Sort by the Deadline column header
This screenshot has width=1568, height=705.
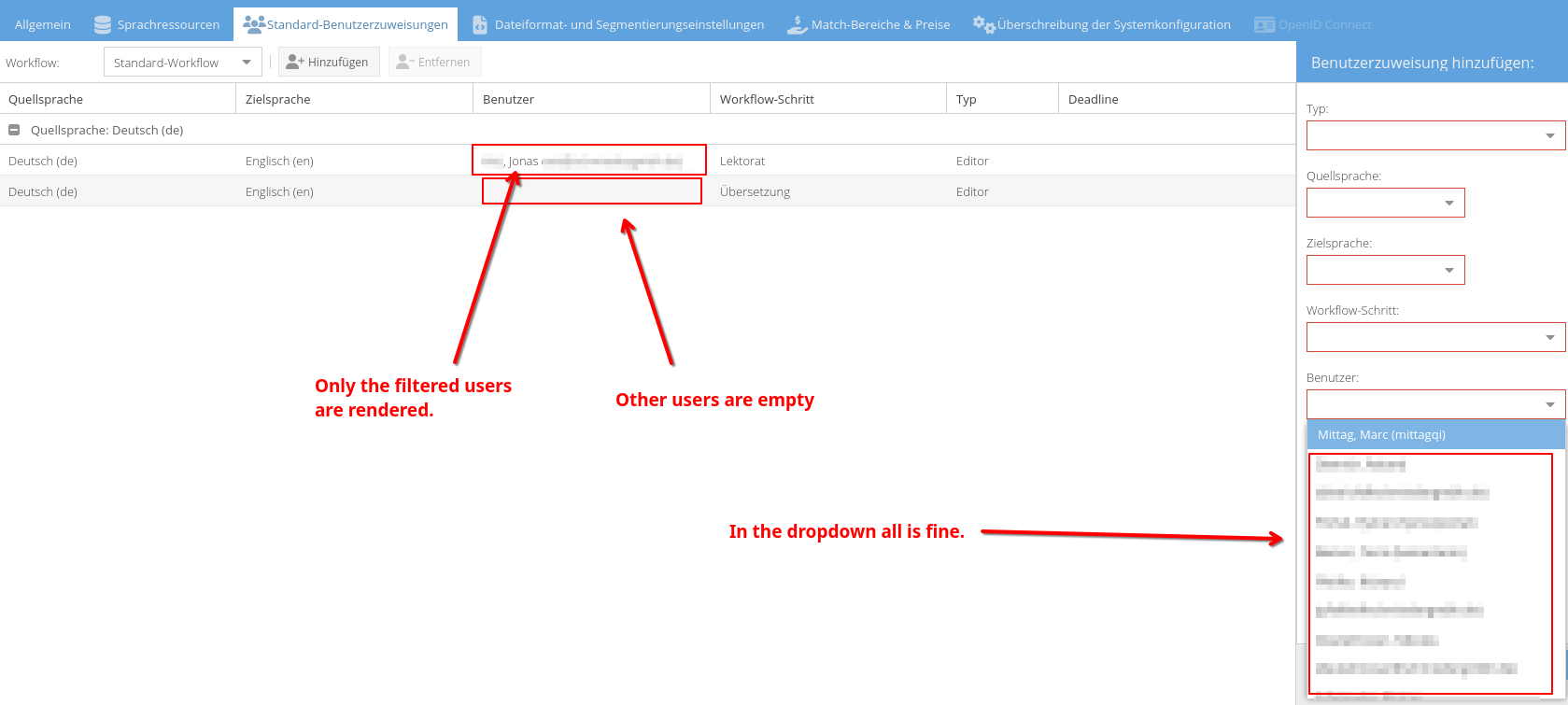coord(1093,99)
